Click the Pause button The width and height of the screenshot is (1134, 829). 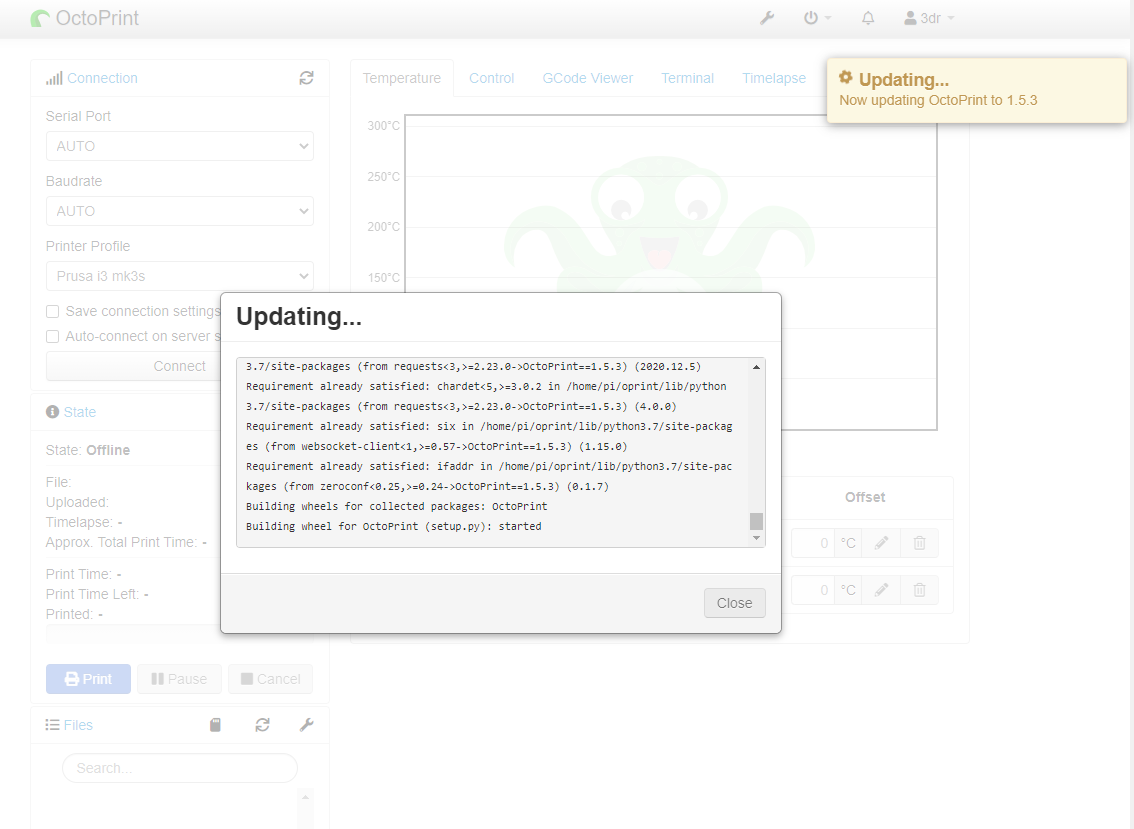(179, 679)
